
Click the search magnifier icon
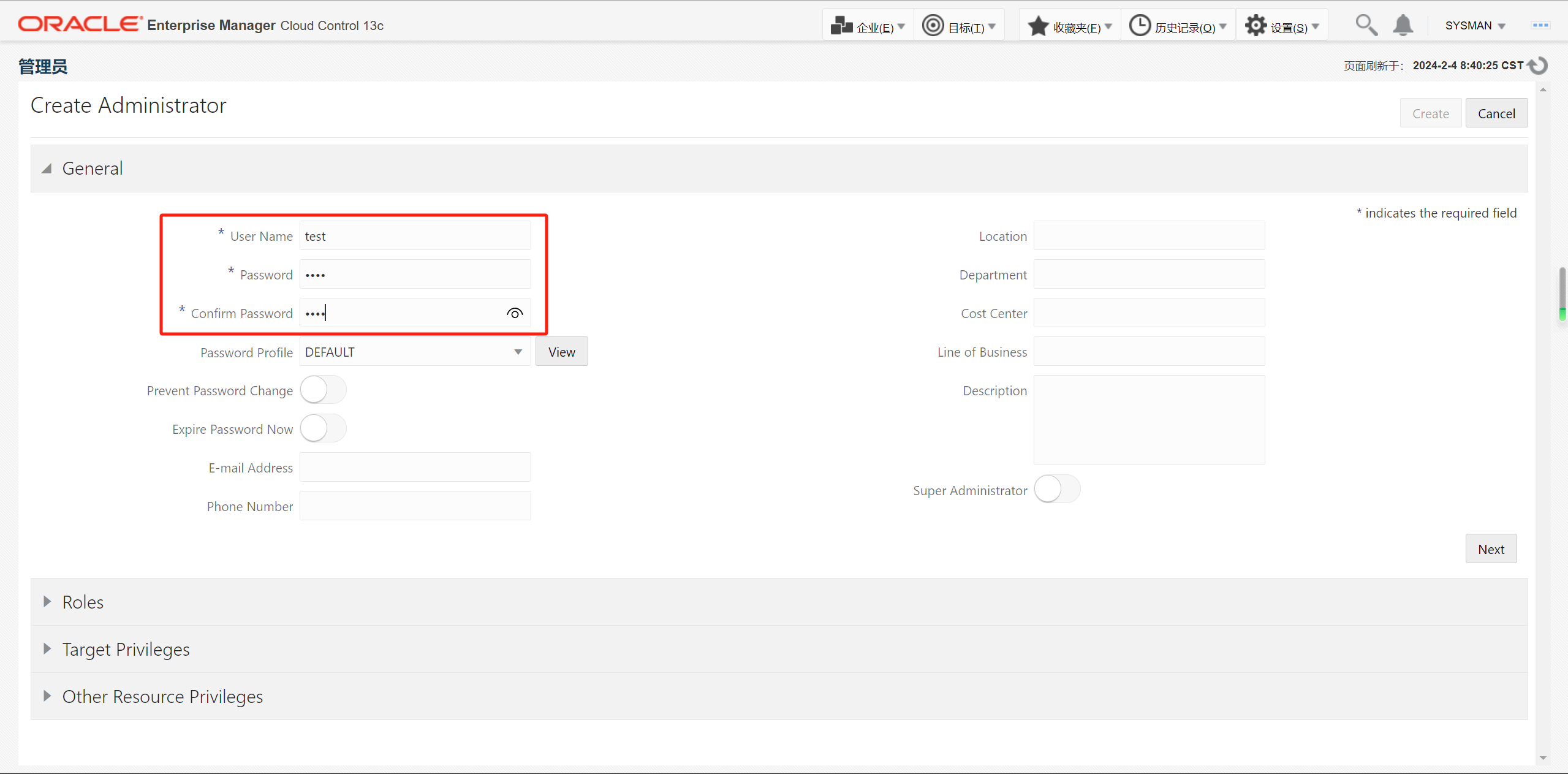click(x=1366, y=26)
